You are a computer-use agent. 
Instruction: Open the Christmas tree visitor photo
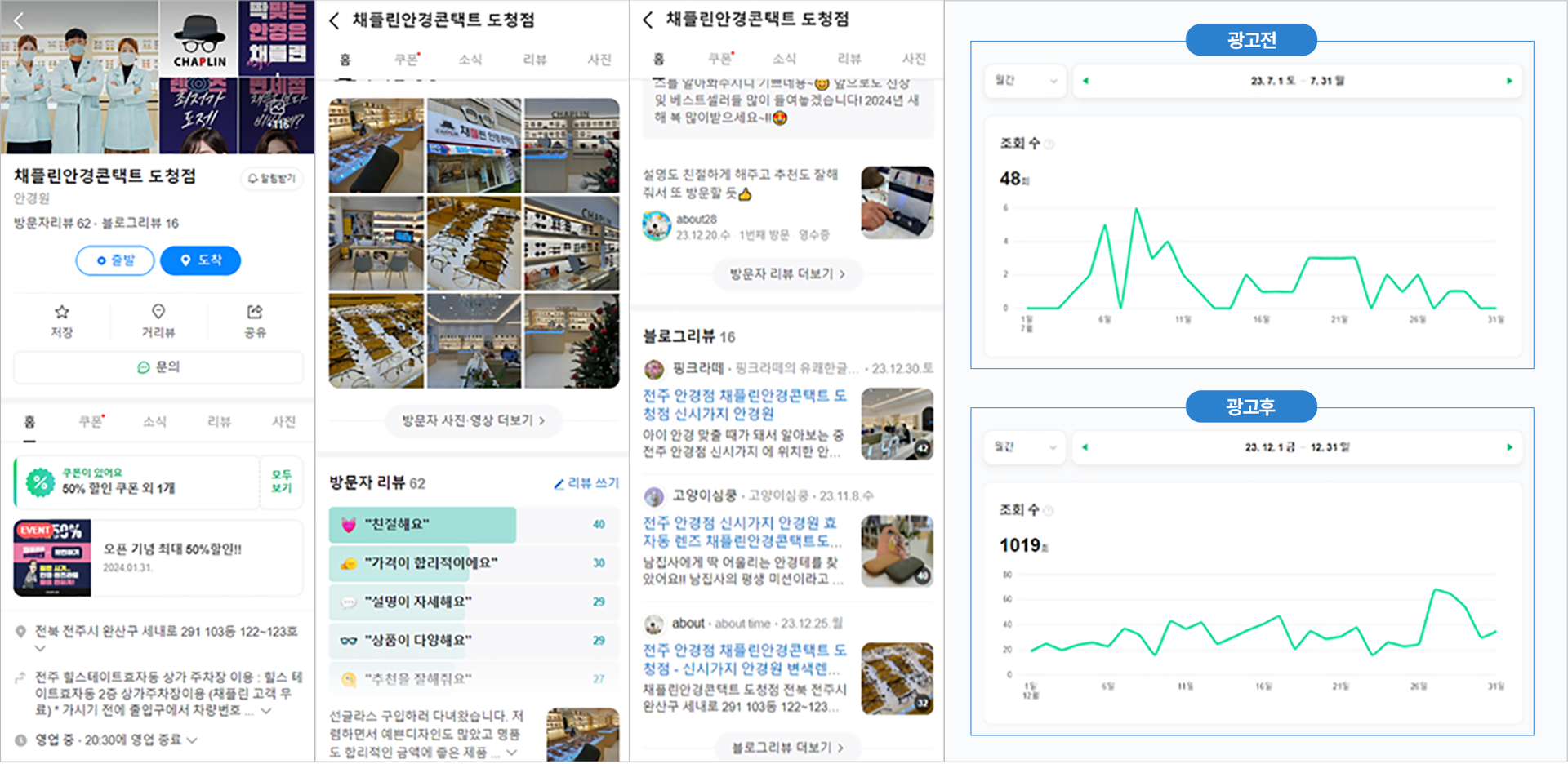pos(572,341)
